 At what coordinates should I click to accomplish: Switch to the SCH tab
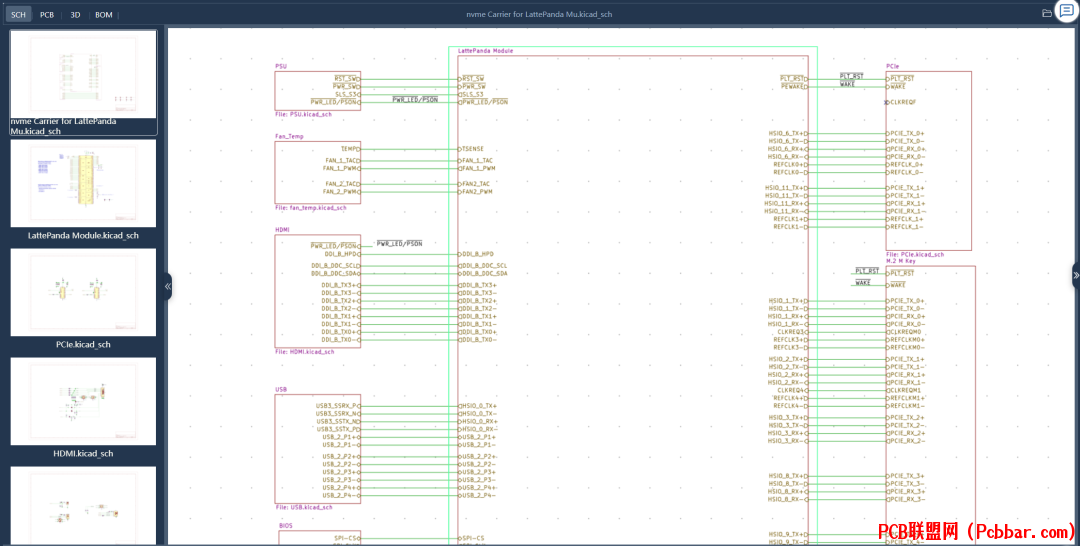tap(19, 14)
